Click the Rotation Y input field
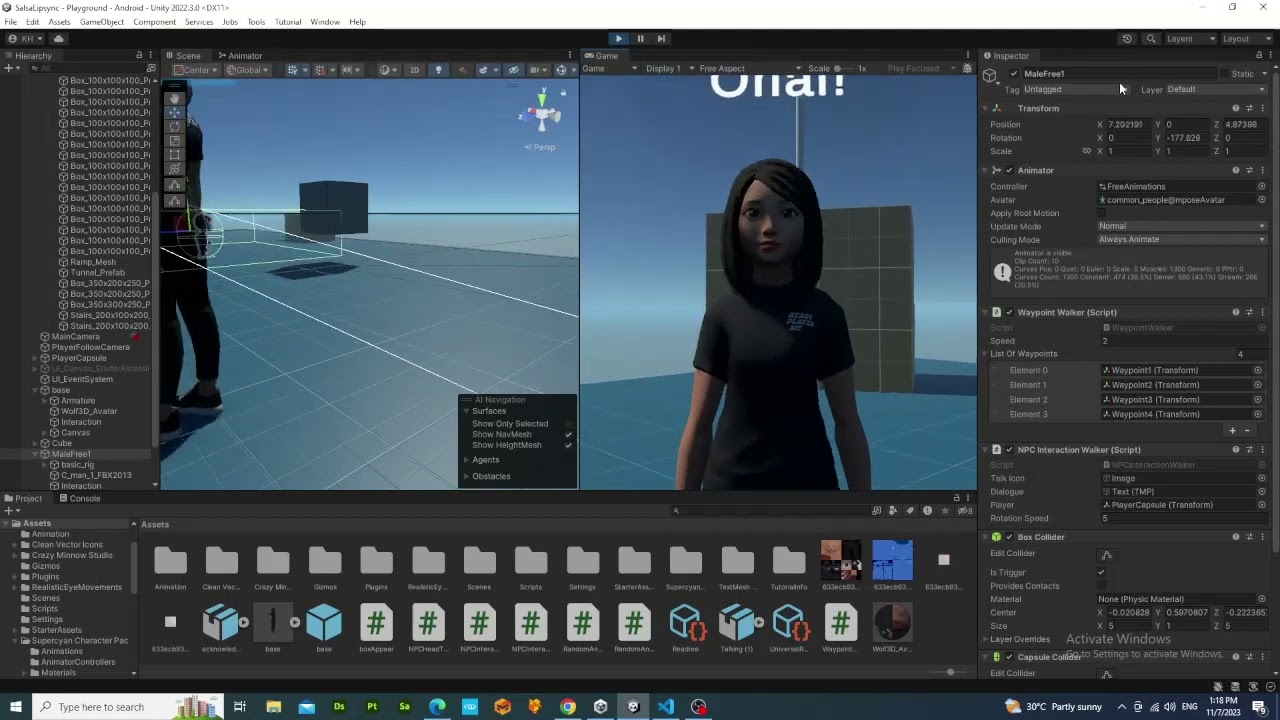 1186,138
